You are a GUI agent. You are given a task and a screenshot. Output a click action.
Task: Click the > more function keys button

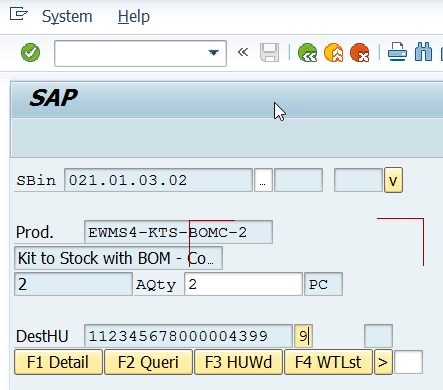pyautogui.click(x=383, y=362)
